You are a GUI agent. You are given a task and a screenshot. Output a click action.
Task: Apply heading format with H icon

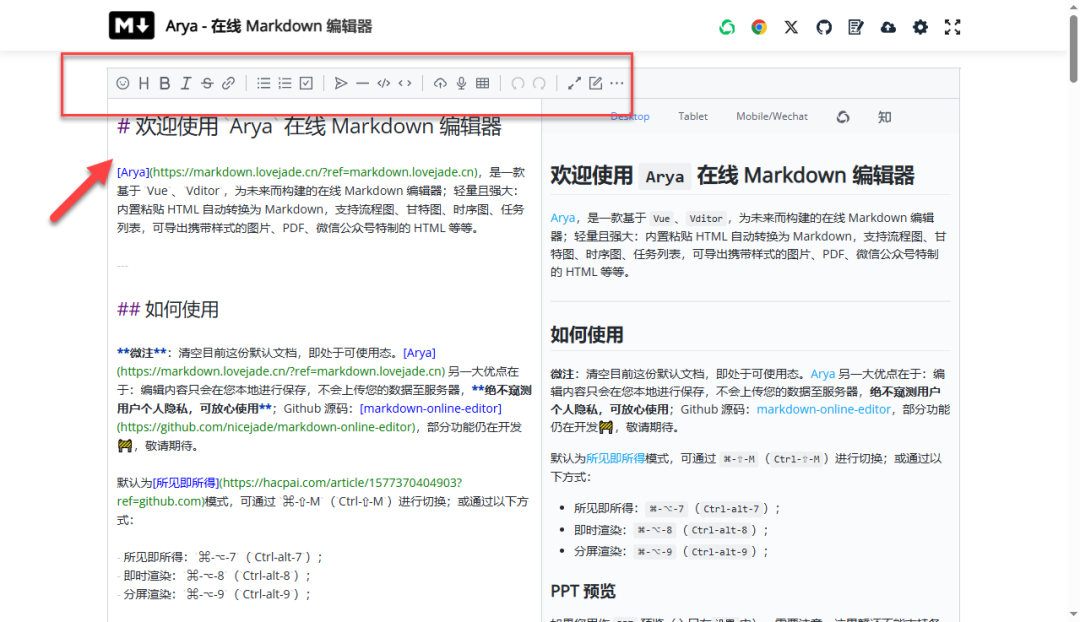[x=143, y=83]
